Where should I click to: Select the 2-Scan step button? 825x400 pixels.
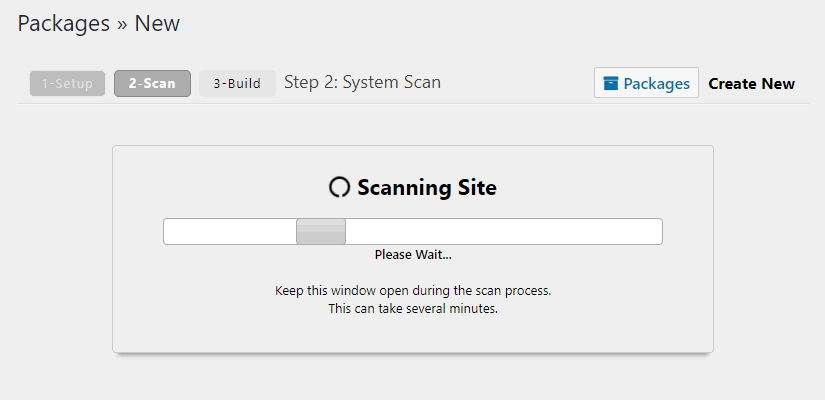point(152,83)
